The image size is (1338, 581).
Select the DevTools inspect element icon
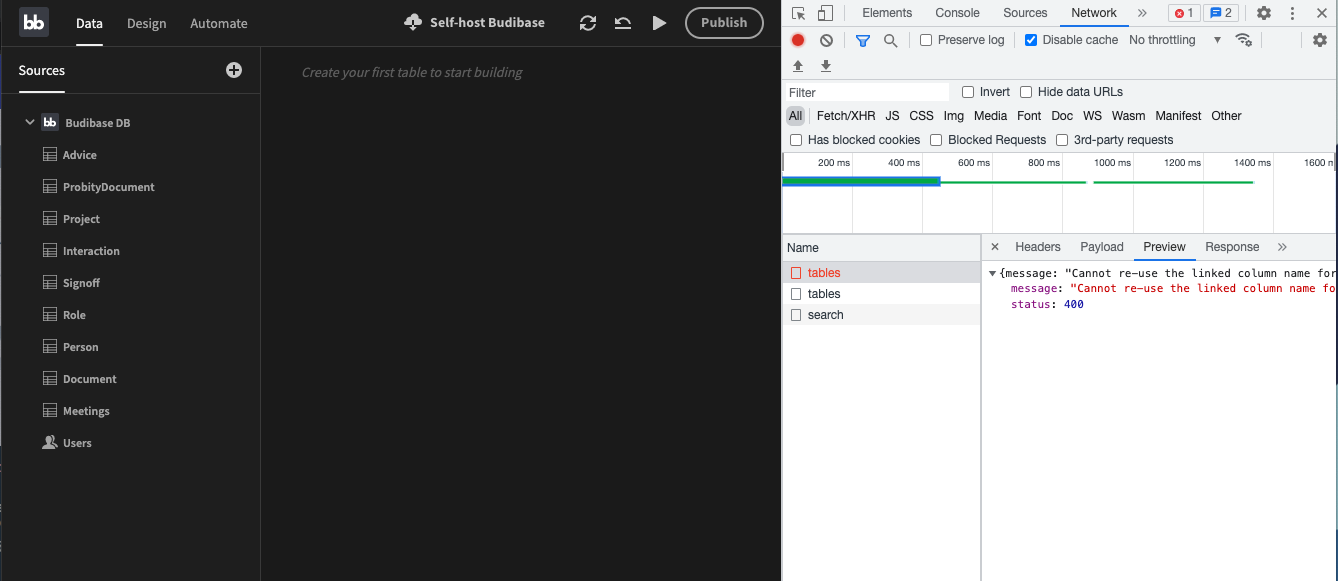pyautogui.click(x=798, y=13)
